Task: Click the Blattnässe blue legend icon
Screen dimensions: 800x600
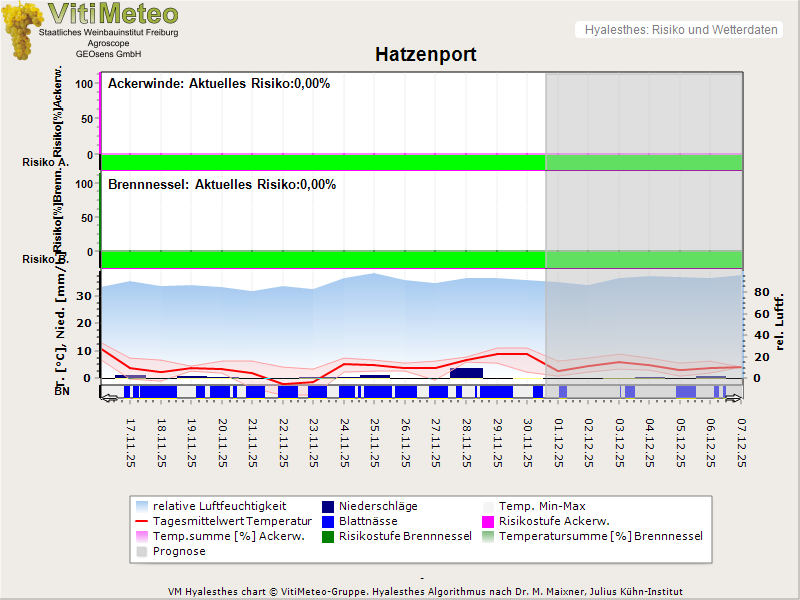Action: pyautogui.click(x=328, y=521)
